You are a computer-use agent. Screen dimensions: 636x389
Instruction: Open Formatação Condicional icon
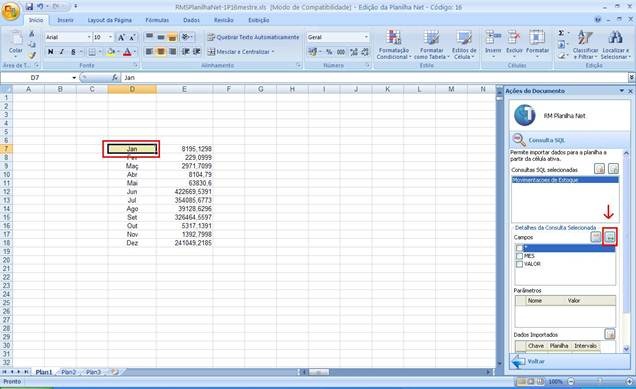coord(393,38)
